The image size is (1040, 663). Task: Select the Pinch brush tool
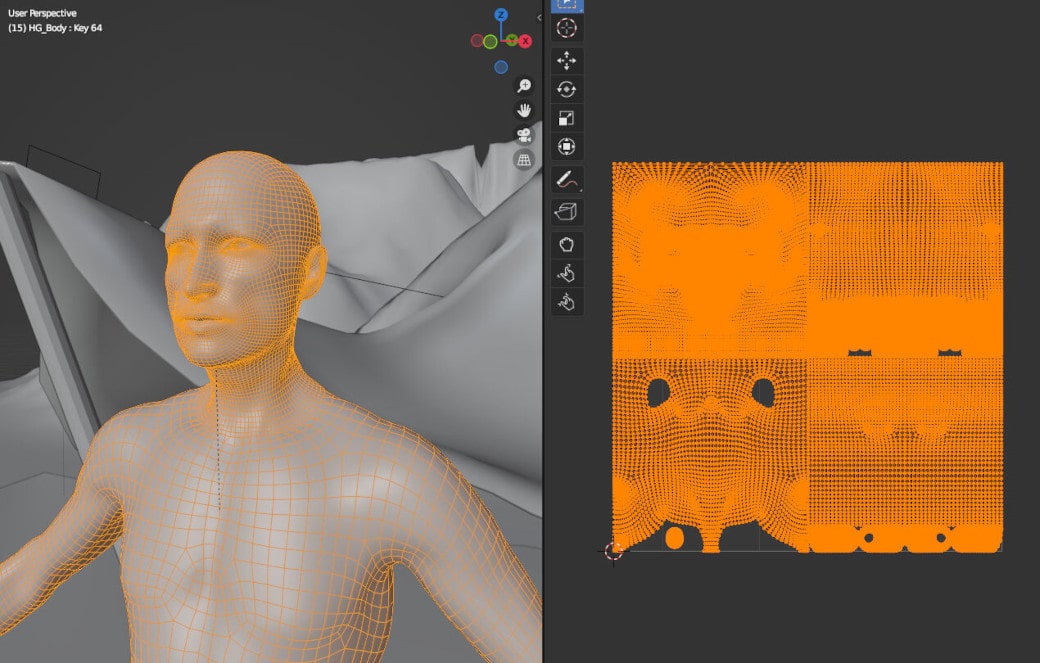tap(567, 302)
